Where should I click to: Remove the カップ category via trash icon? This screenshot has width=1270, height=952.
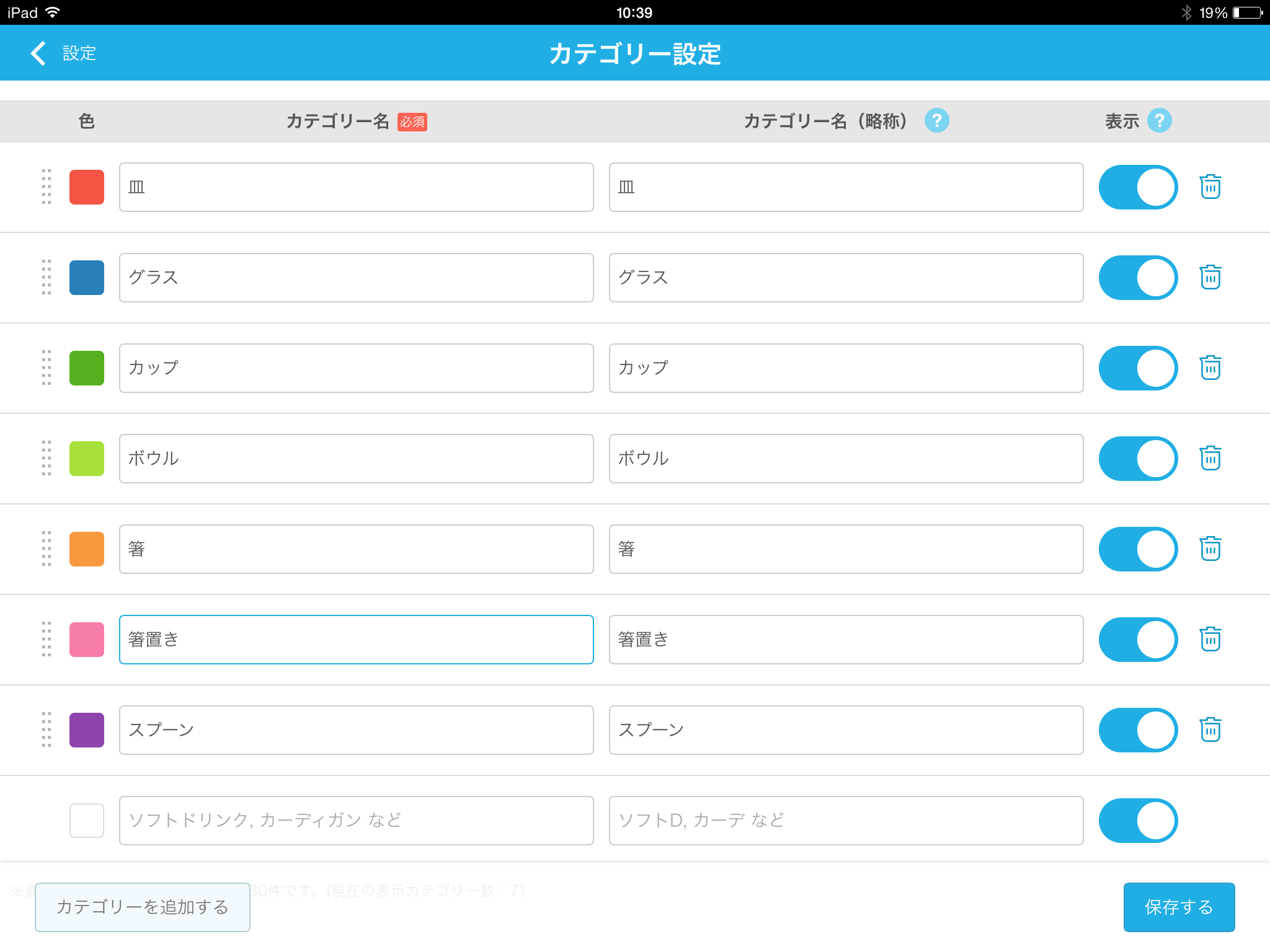(1210, 368)
